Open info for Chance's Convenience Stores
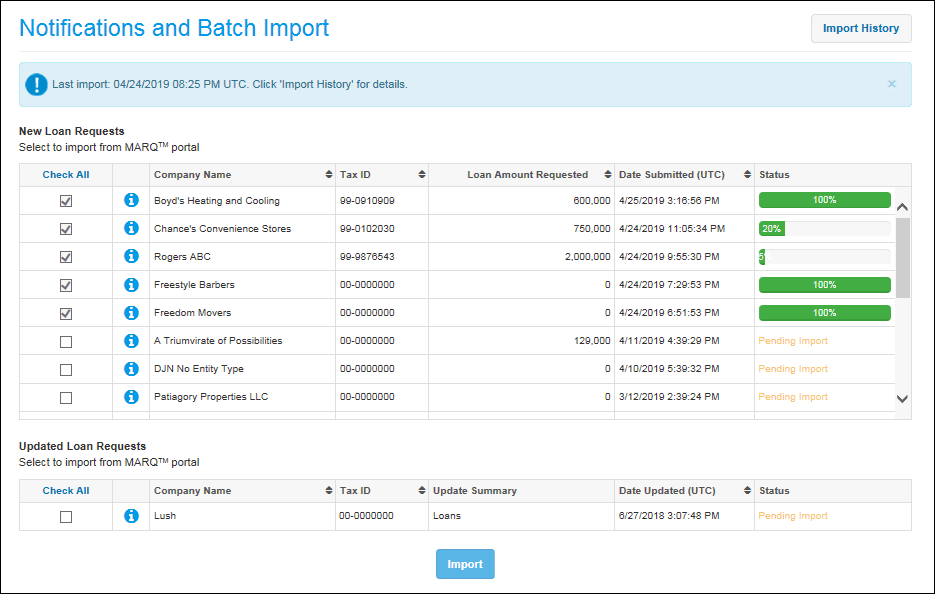 [x=131, y=228]
